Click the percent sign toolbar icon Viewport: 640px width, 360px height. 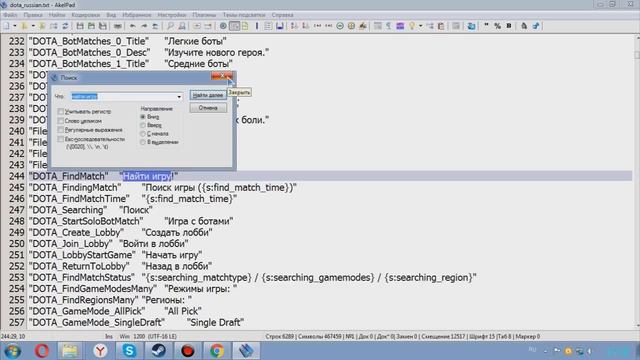point(498,26)
